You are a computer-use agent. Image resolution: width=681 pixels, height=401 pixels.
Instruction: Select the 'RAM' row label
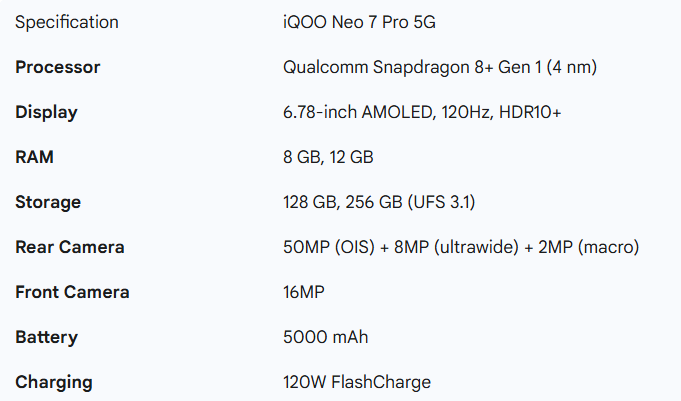pos(34,157)
